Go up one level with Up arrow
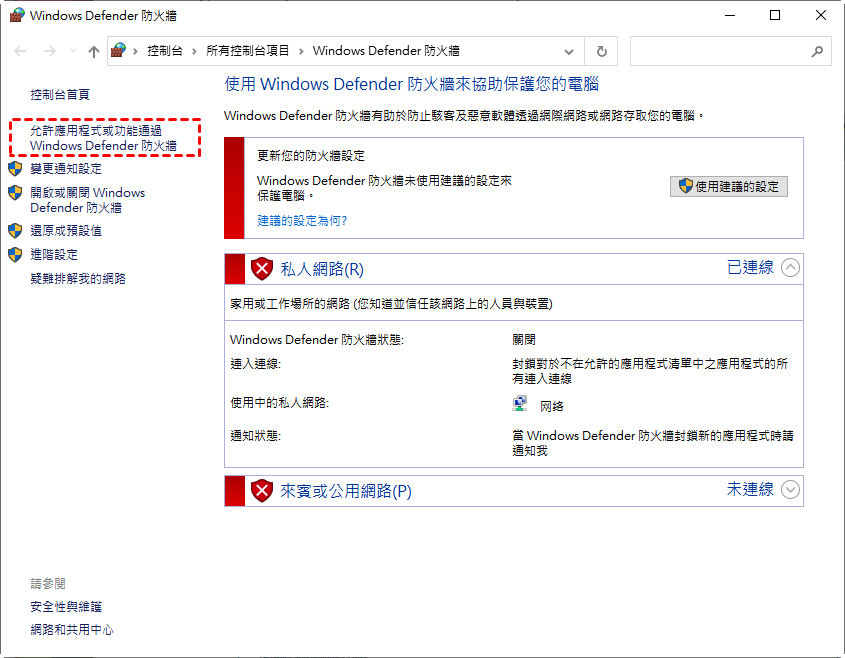Viewport: 845px width, 658px height. 94,51
